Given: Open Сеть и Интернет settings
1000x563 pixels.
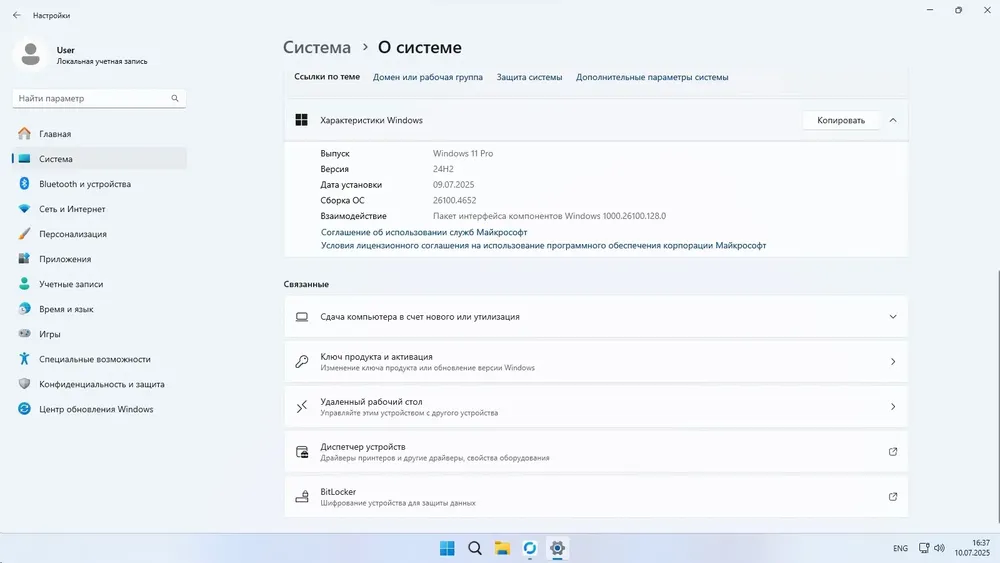Looking at the screenshot, I should (x=99, y=209).
